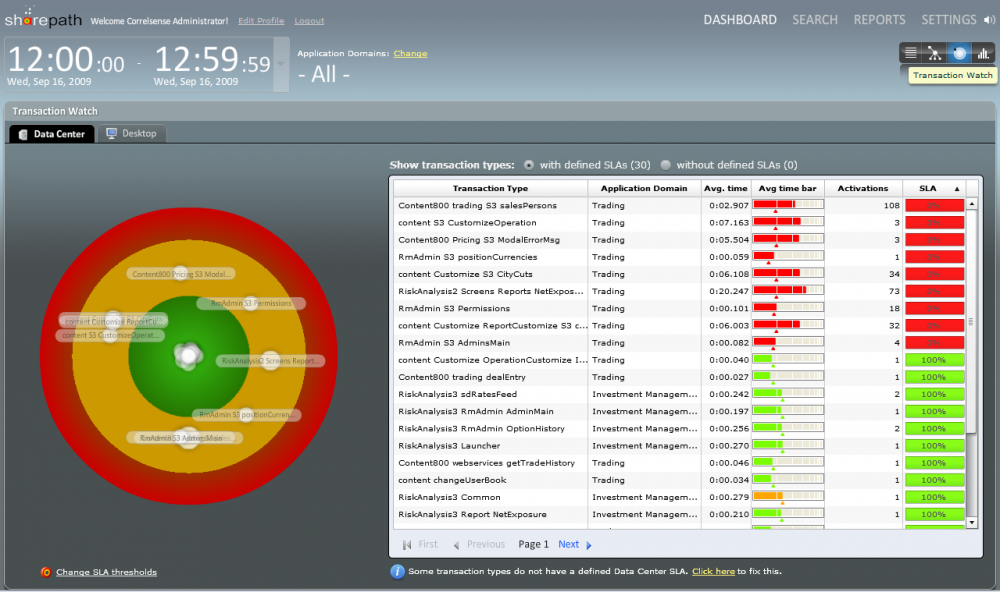Select 'without defined SLAs (0)' radio button
Screen dimensions: 1000x592
click(x=665, y=165)
